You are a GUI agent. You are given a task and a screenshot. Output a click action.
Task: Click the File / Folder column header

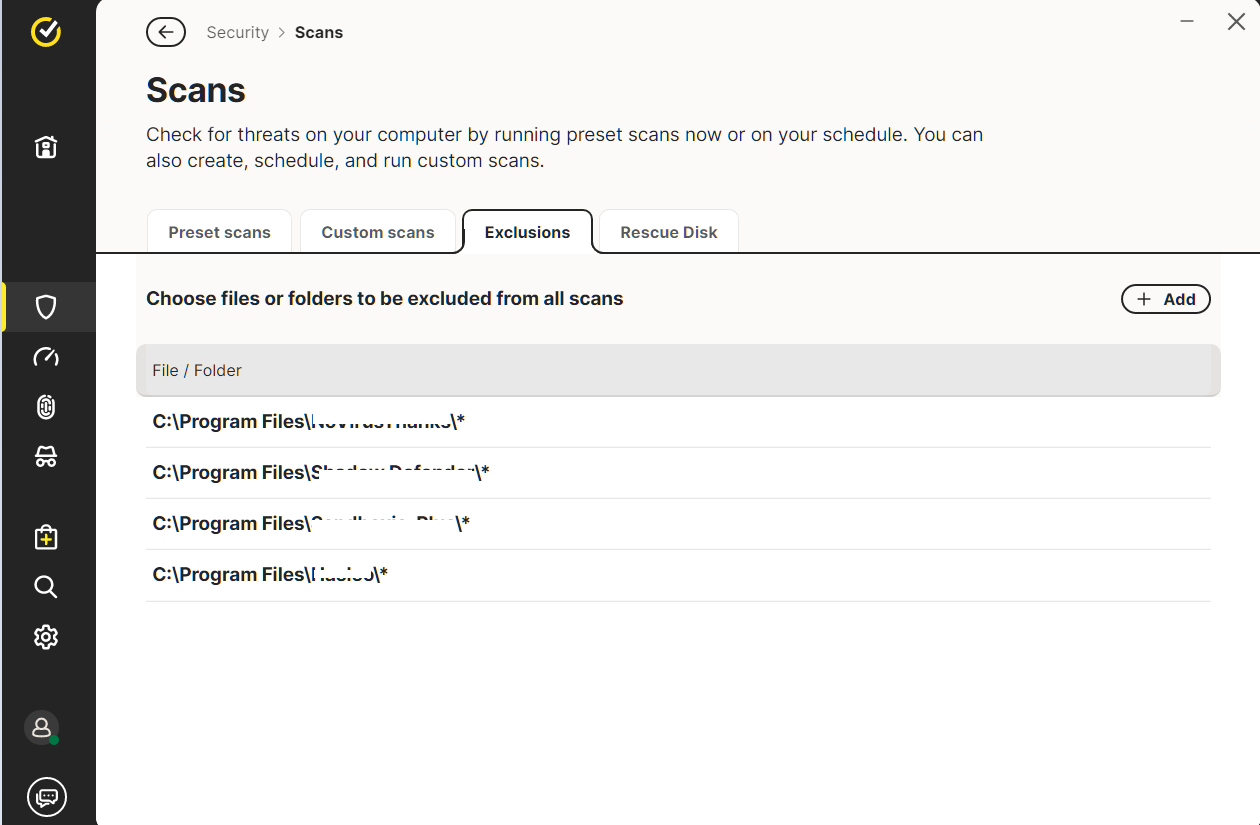coord(197,370)
